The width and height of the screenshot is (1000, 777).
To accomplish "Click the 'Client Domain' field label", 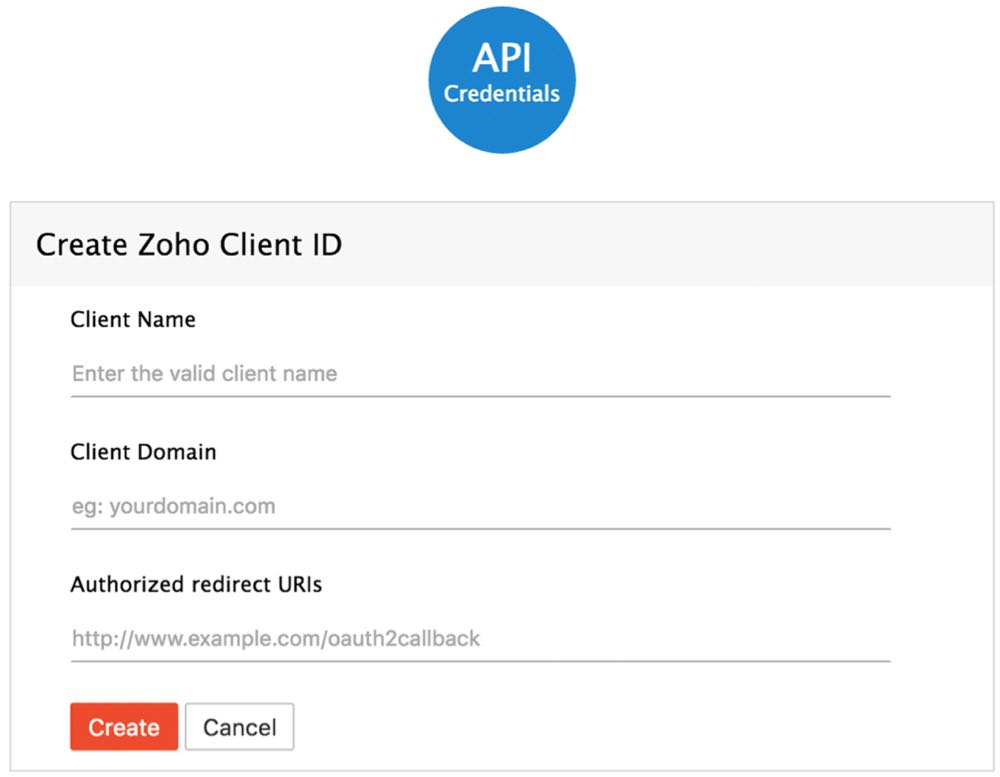I will (143, 452).
